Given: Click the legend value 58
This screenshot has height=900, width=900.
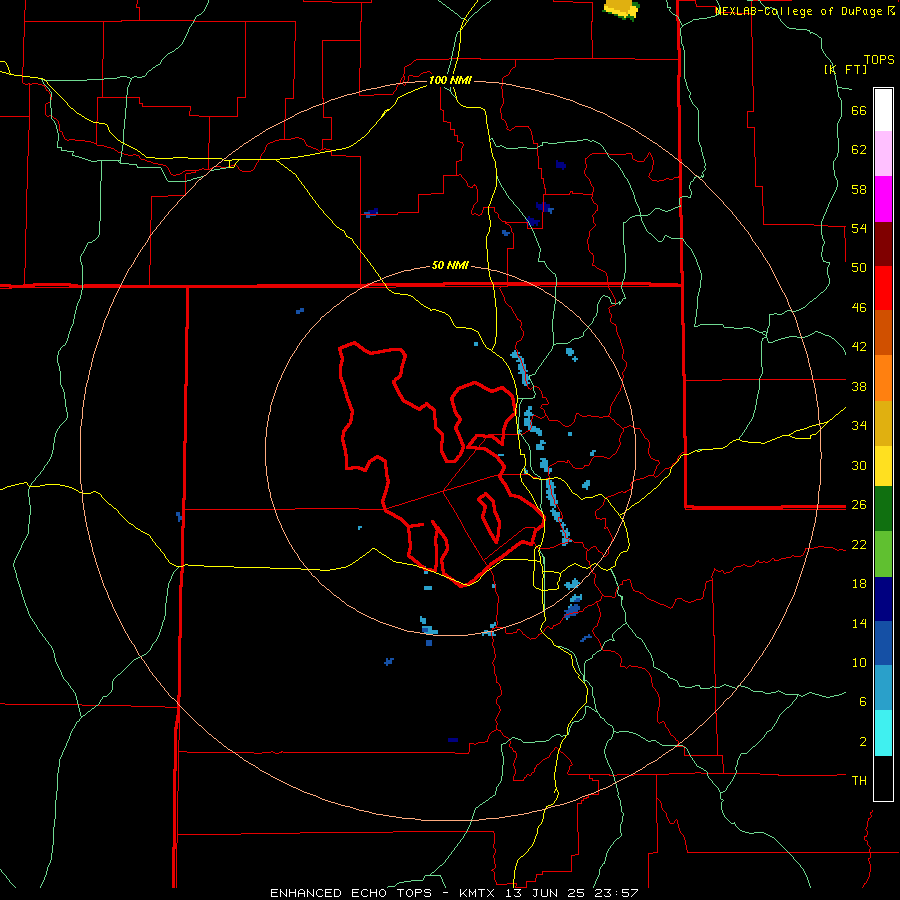Looking at the screenshot, I should [859, 189].
